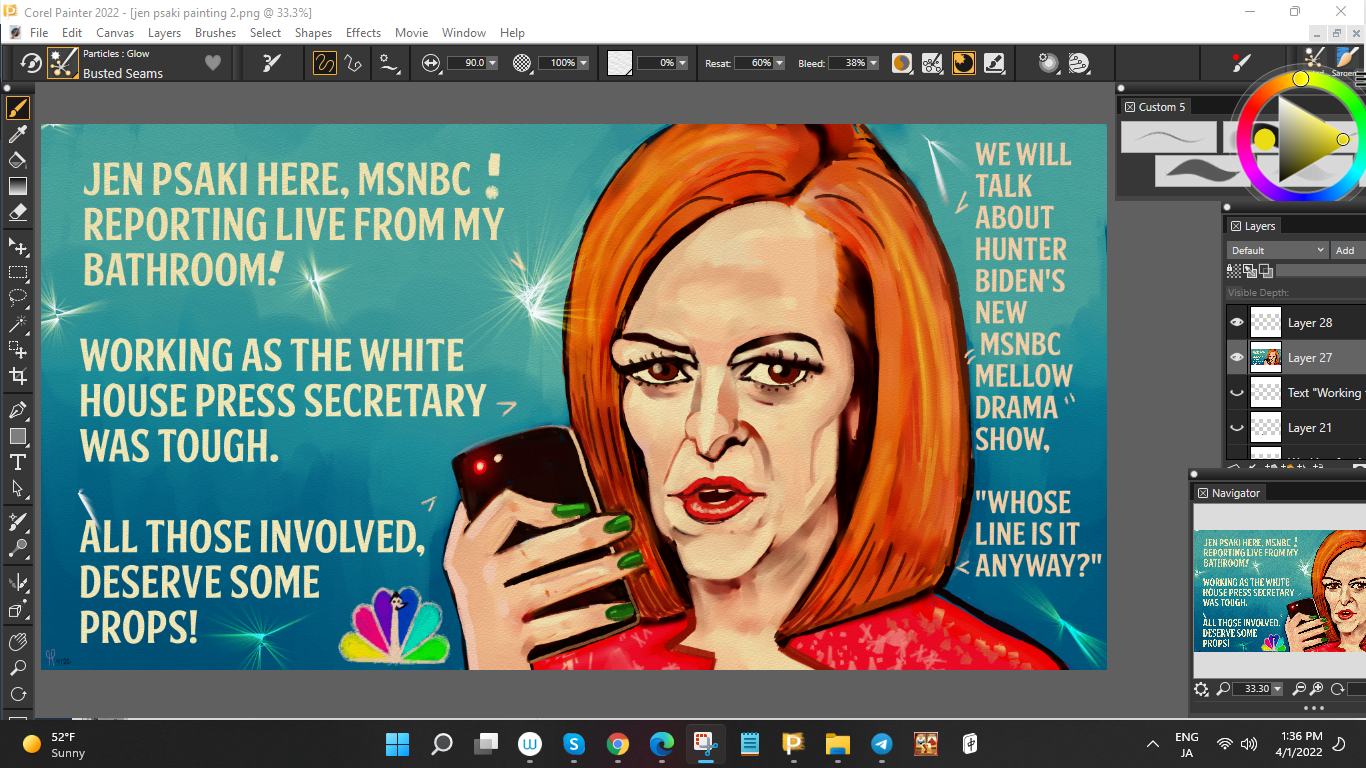Click the Bleed value field
The image size is (1366, 768).
pos(848,63)
